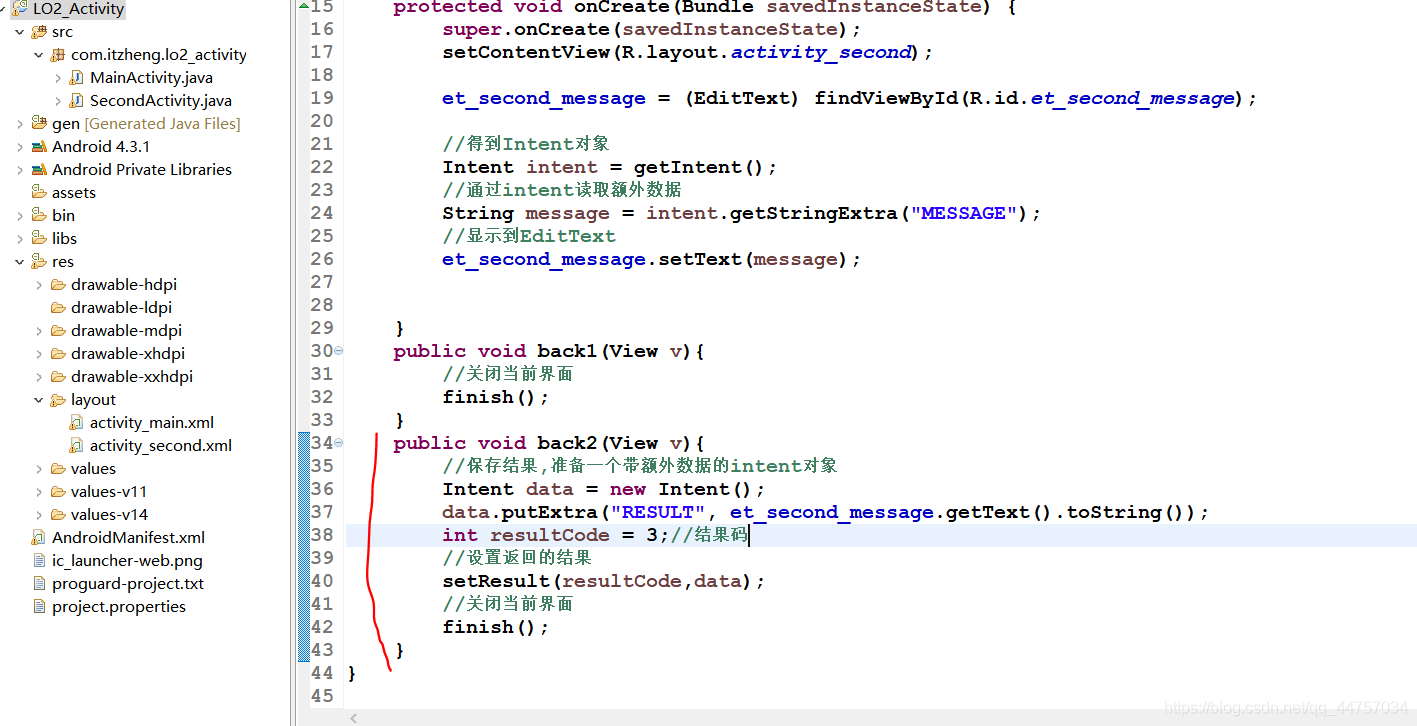This screenshot has width=1417, height=726.
Task: Collapse the res folder arrow
Action: [x=20, y=262]
